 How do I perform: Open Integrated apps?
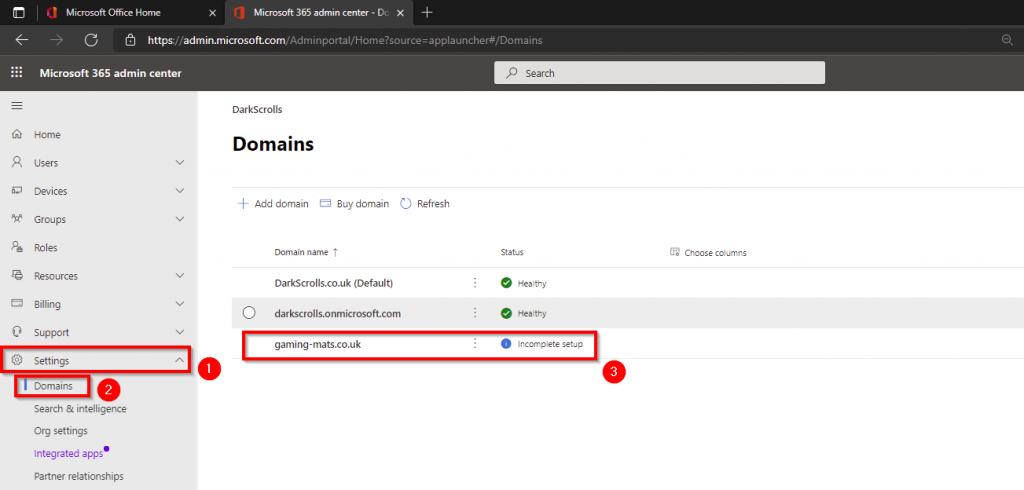[x=69, y=453]
